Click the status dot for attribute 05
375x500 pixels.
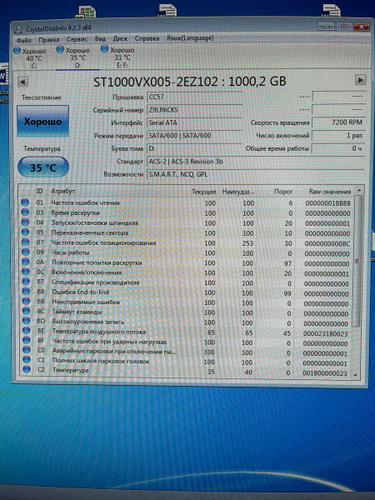[25, 232]
